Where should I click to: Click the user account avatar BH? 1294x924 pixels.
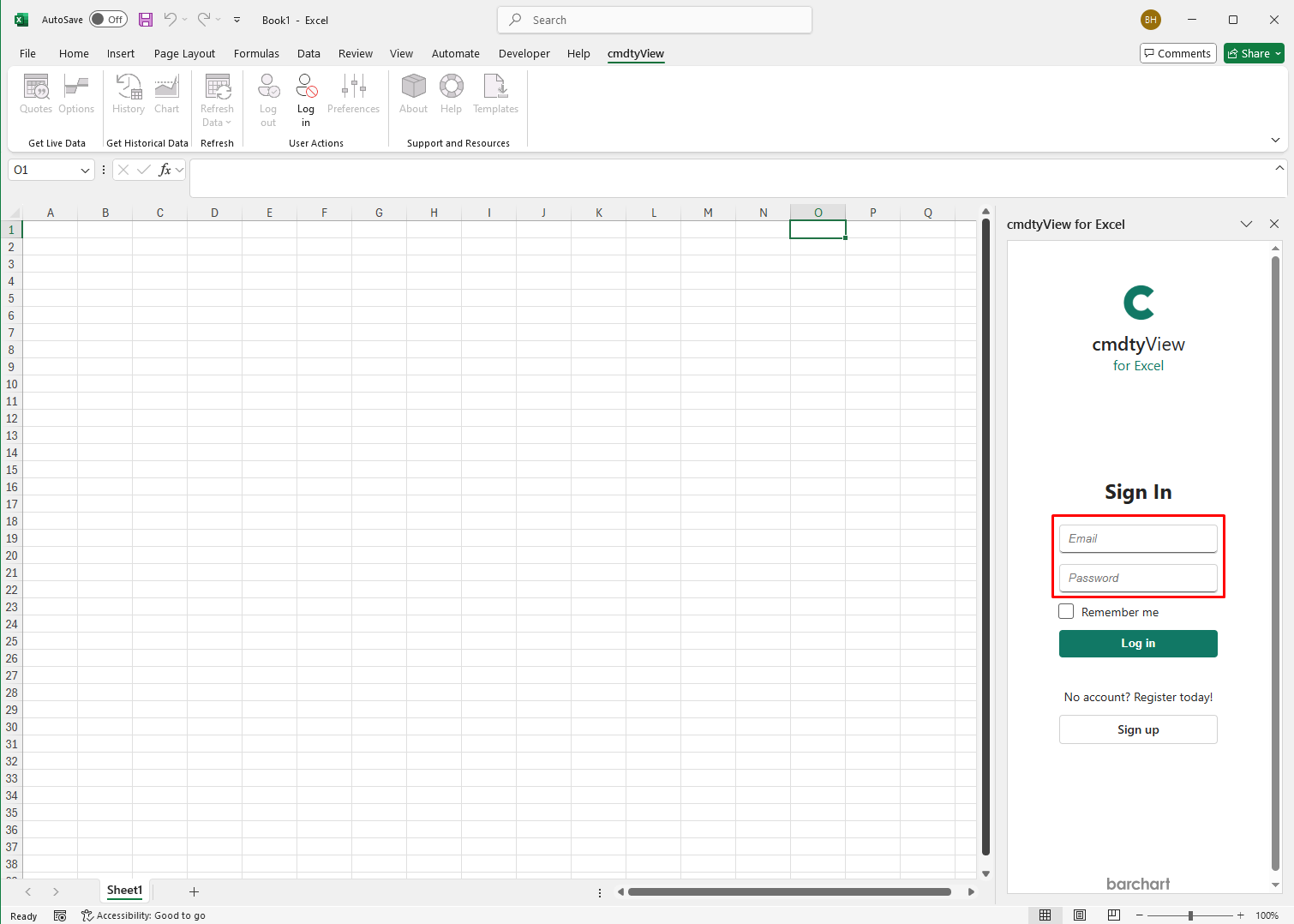coord(1150,20)
